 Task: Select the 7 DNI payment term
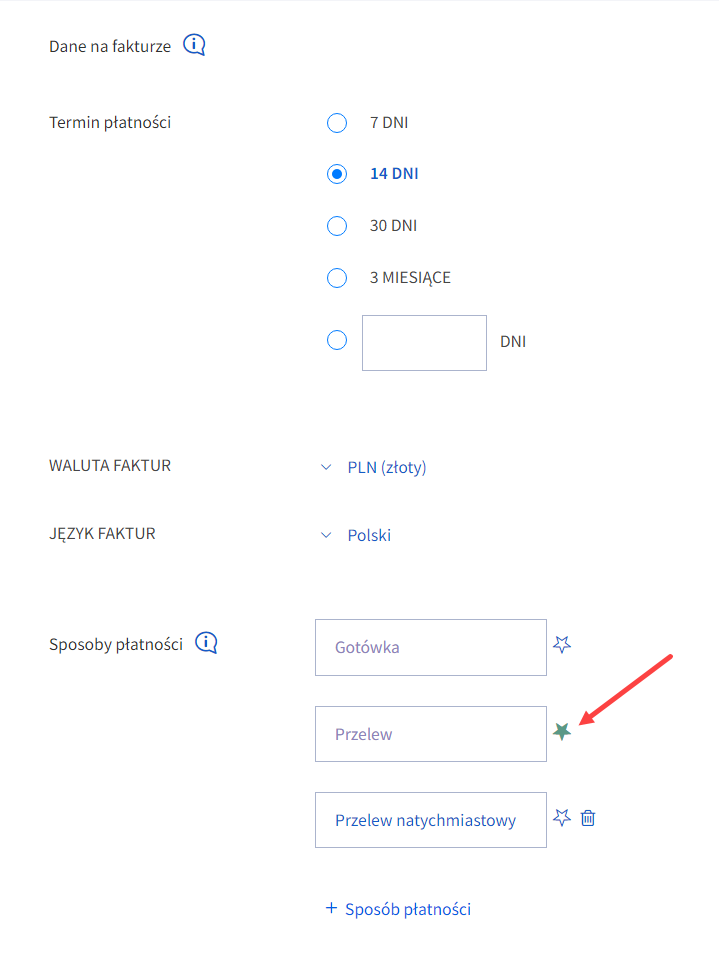coord(337,123)
